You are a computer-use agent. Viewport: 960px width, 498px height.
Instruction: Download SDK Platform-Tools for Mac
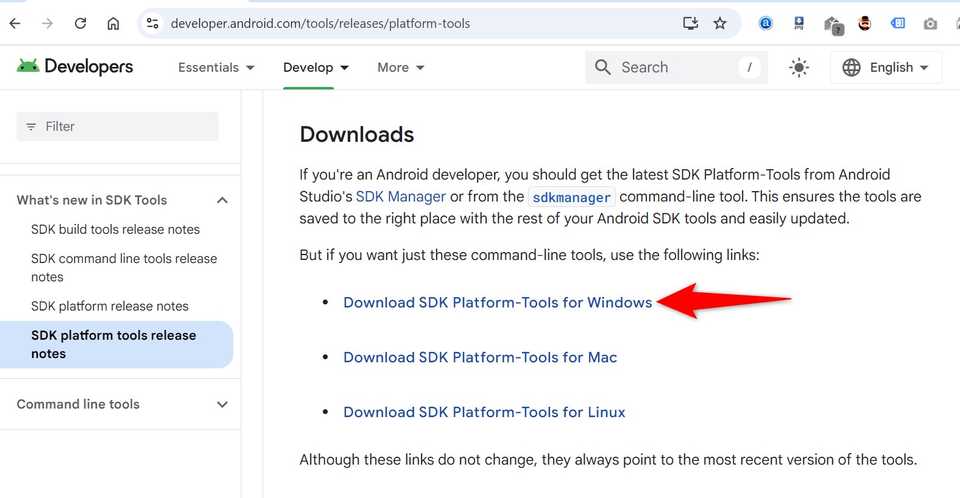coord(480,357)
